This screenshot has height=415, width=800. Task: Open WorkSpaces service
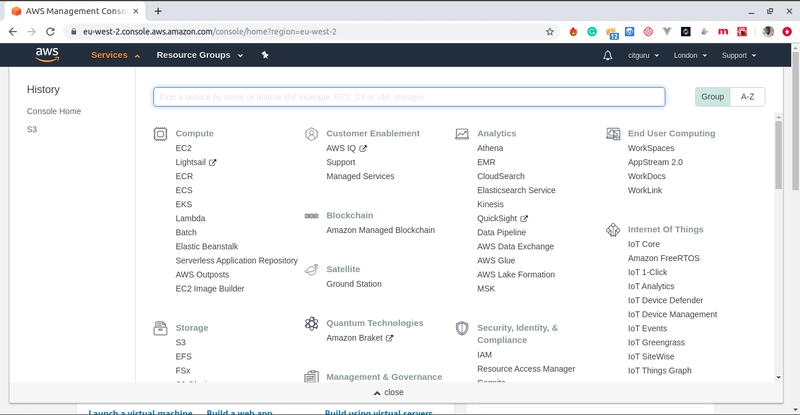click(651, 148)
